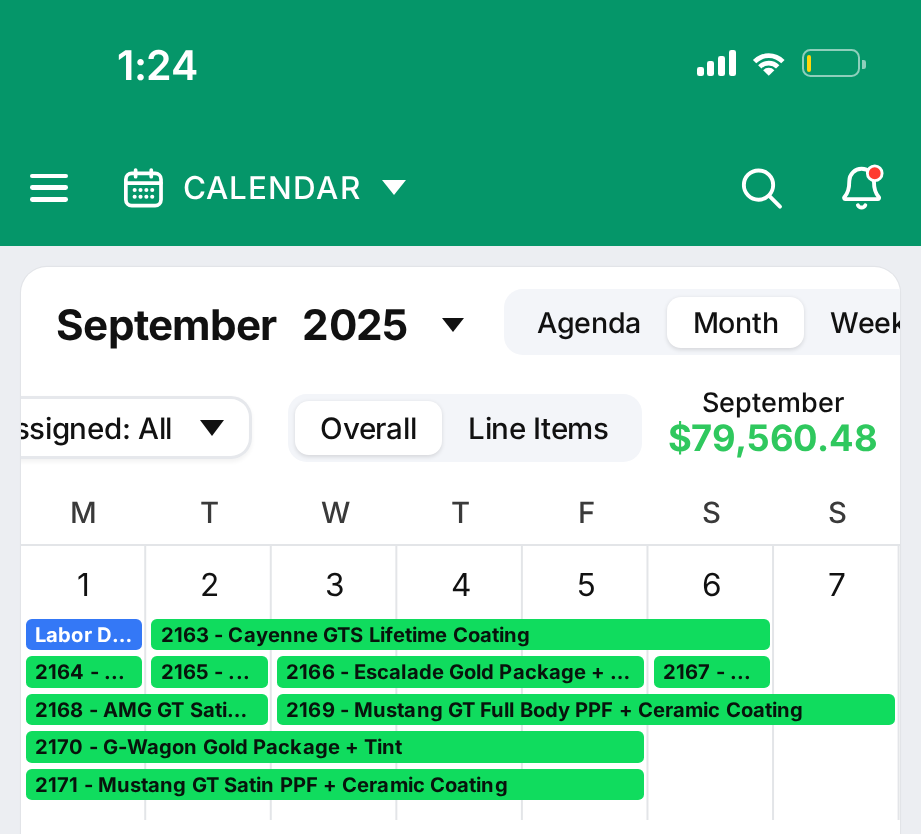The image size is (921, 834).
Task: Click the $79,560.48 September total
Action: click(772, 438)
